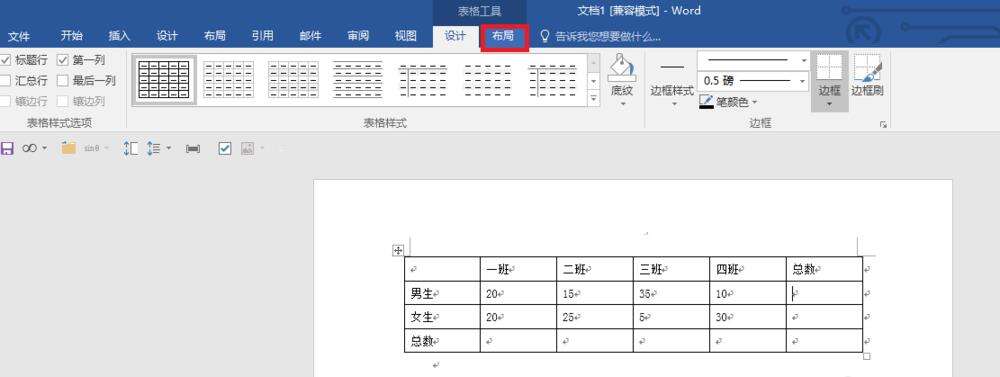Click the line spacing icon in quick toolbar
The height and width of the screenshot is (377, 1000).
tap(154, 149)
